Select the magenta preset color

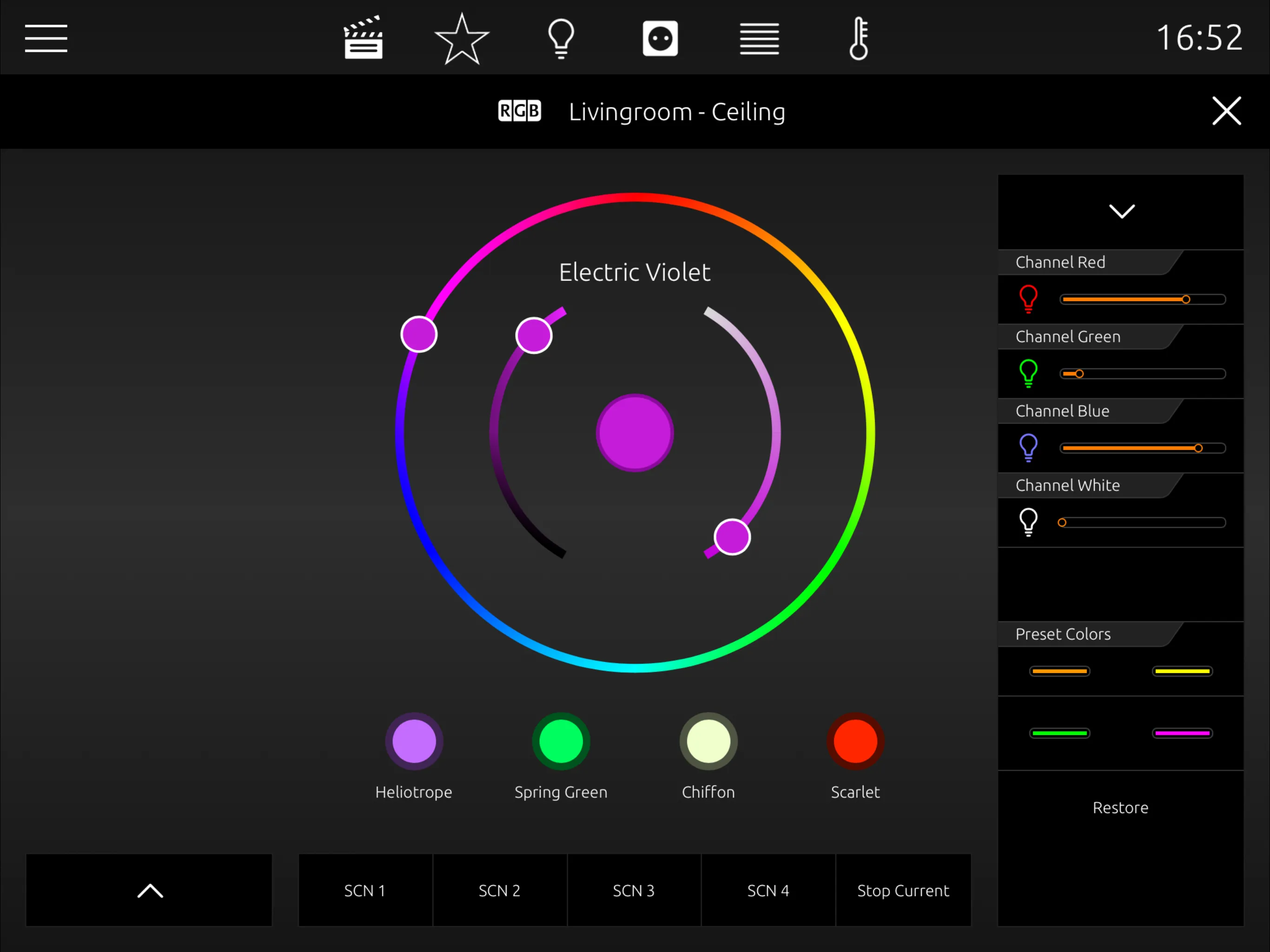1182,733
